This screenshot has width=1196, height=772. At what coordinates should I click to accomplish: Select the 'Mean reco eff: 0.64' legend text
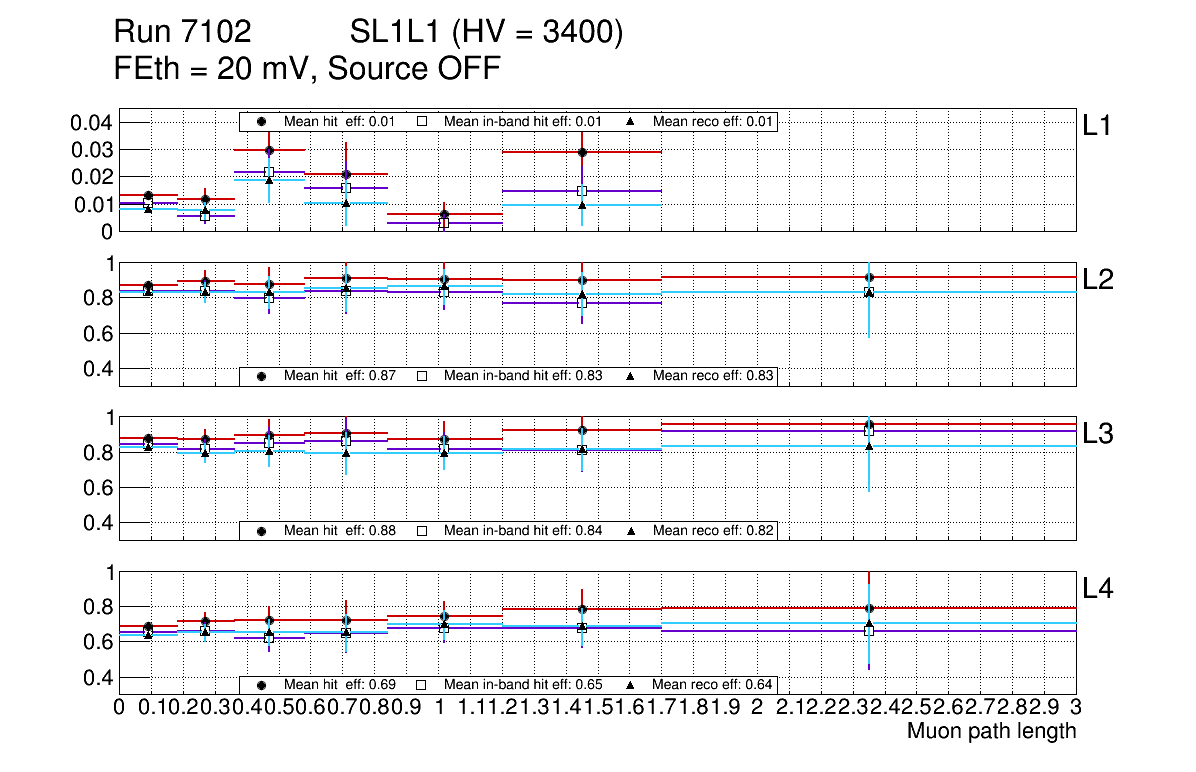click(x=714, y=685)
